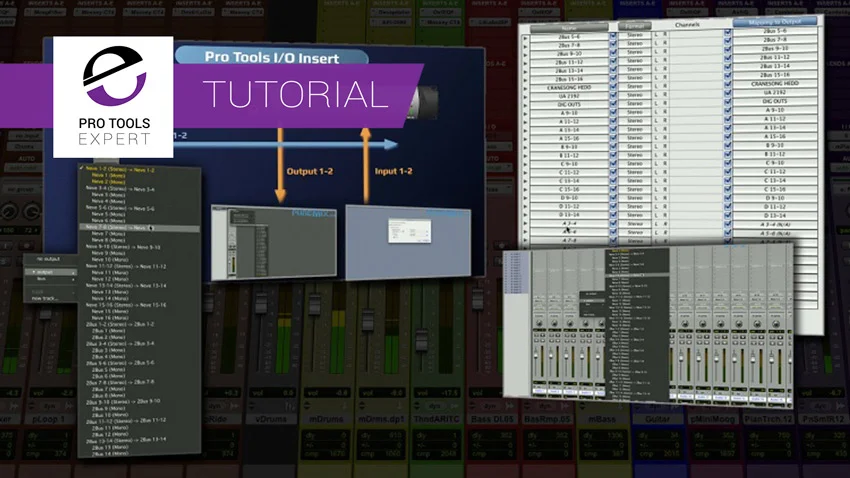The image size is (850, 478).
Task: Select Neve 1-2 (Stereo) output entry
Action: pos(120,170)
